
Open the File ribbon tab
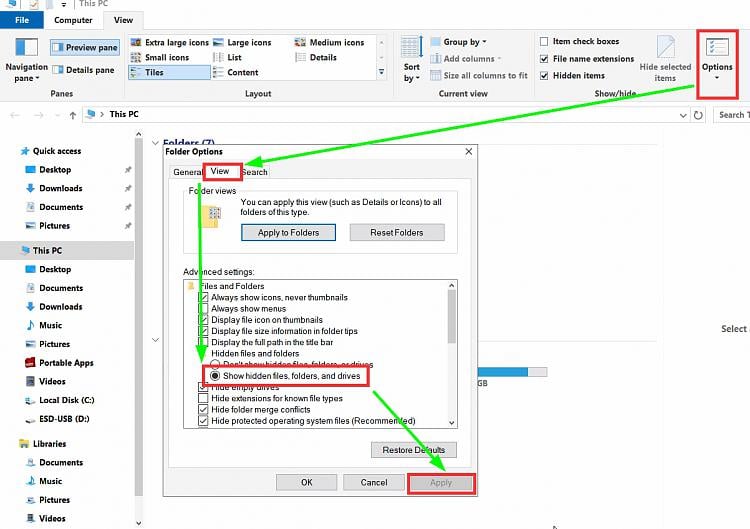(22, 20)
